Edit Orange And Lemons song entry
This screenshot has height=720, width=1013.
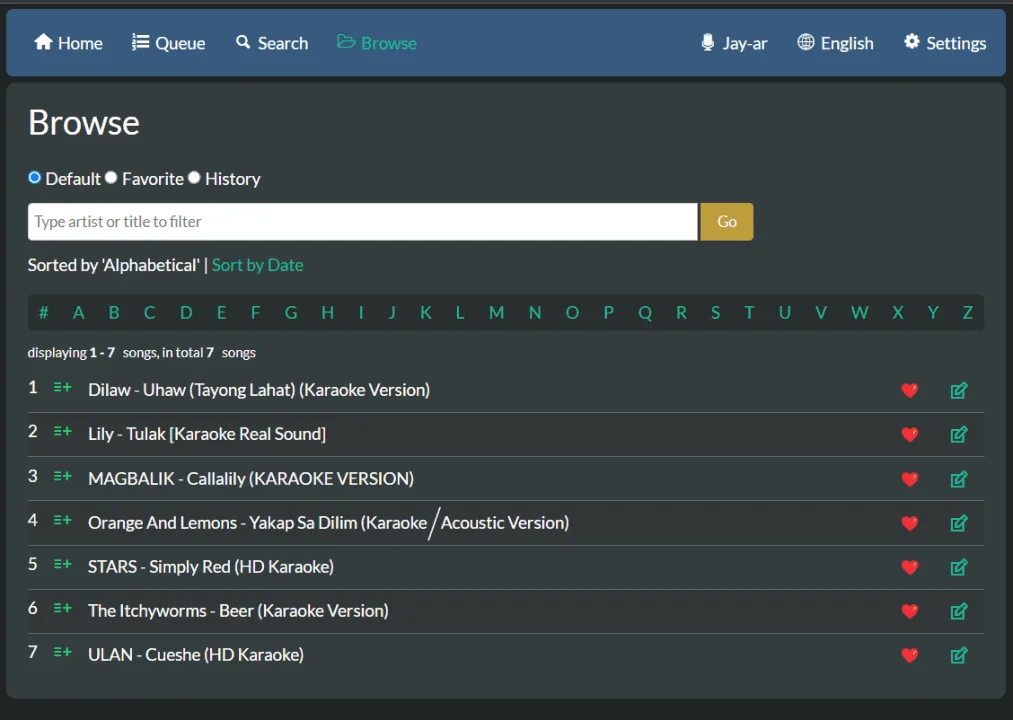click(959, 523)
